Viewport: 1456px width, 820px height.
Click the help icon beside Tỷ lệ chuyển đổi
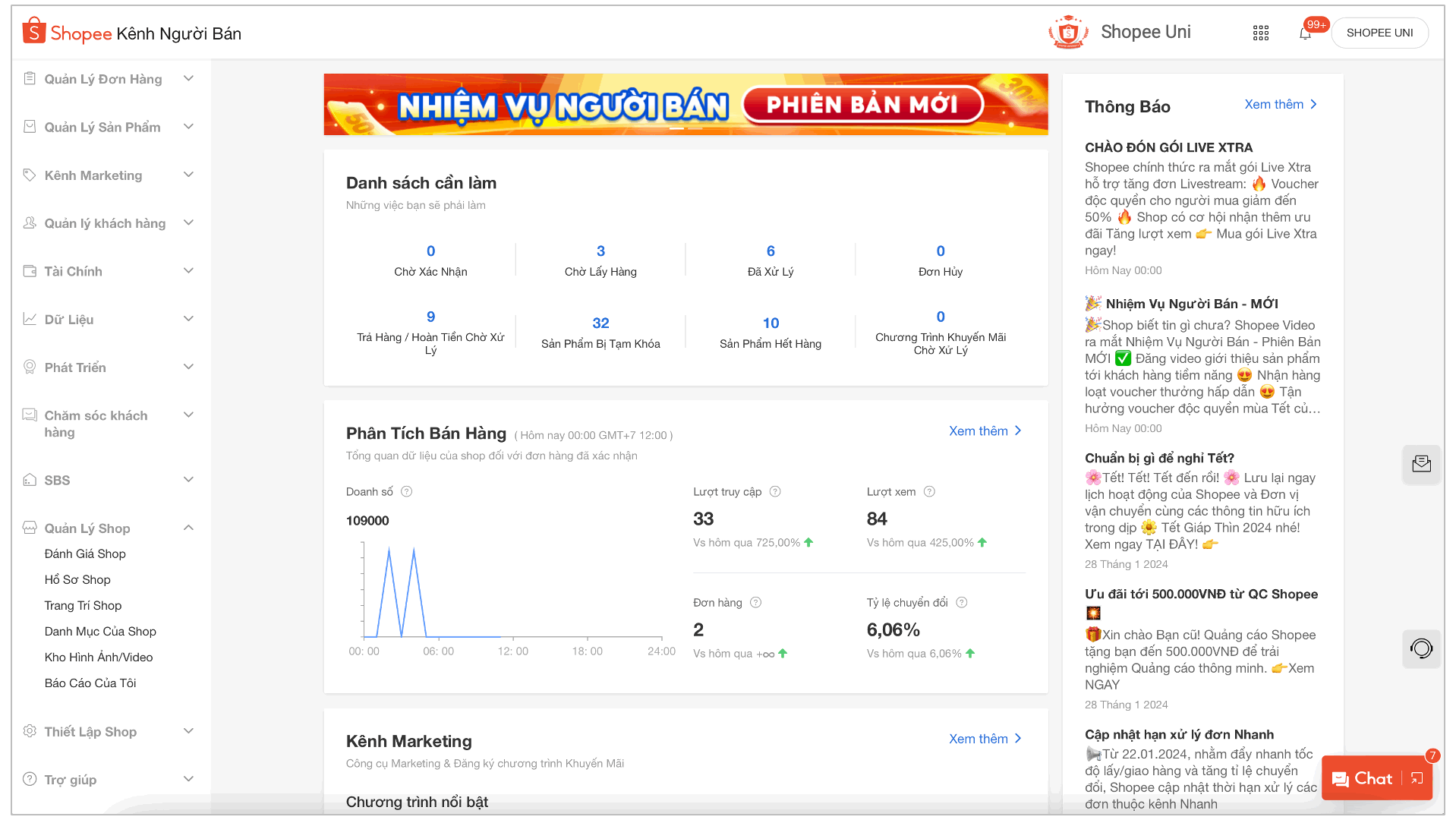point(961,602)
